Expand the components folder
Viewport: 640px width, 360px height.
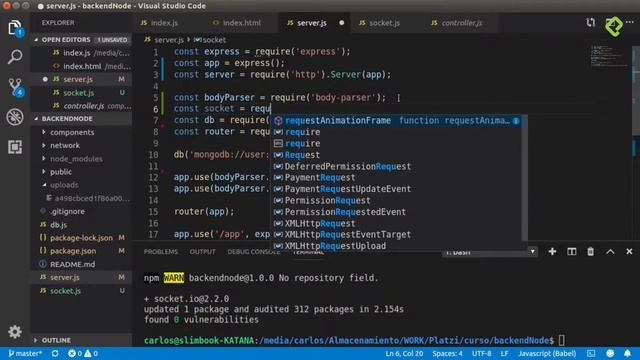click(x=72, y=132)
